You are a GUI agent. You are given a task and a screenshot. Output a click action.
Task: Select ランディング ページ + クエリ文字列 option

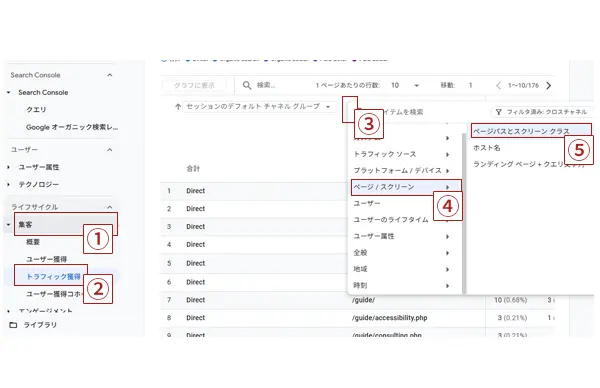point(529,164)
